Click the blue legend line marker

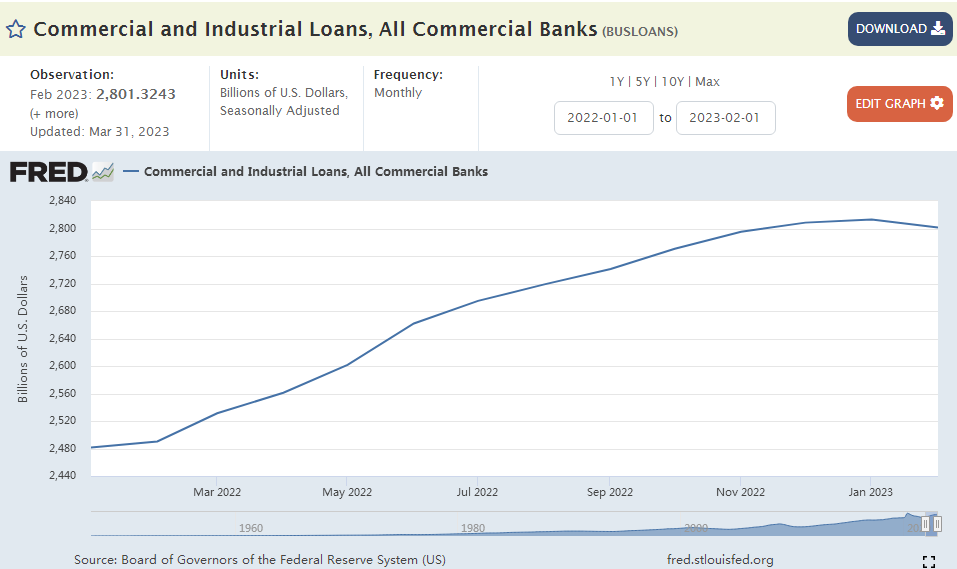pyautogui.click(x=131, y=172)
